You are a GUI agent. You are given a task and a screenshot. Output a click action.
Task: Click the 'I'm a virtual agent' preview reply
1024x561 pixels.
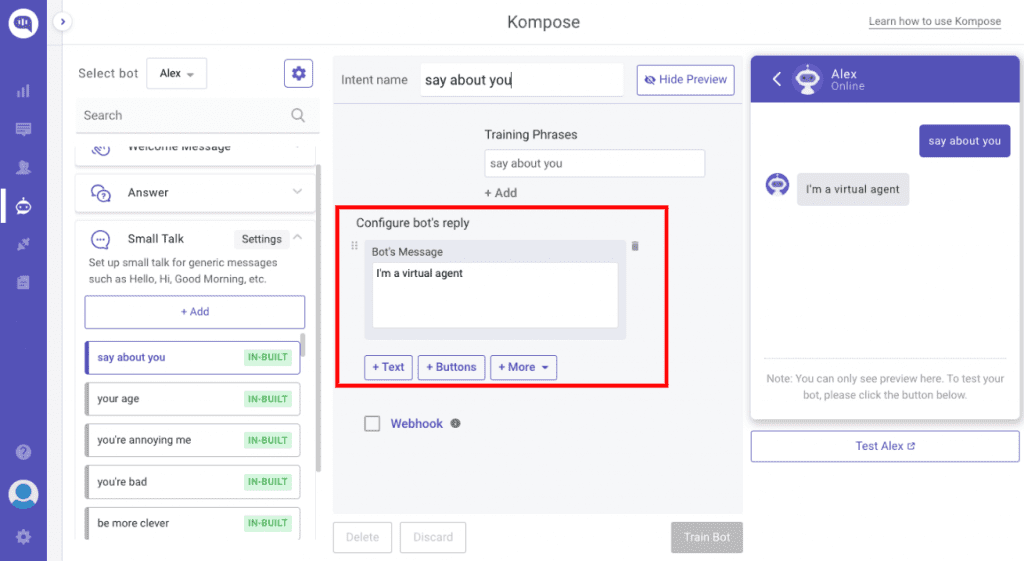coord(852,189)
